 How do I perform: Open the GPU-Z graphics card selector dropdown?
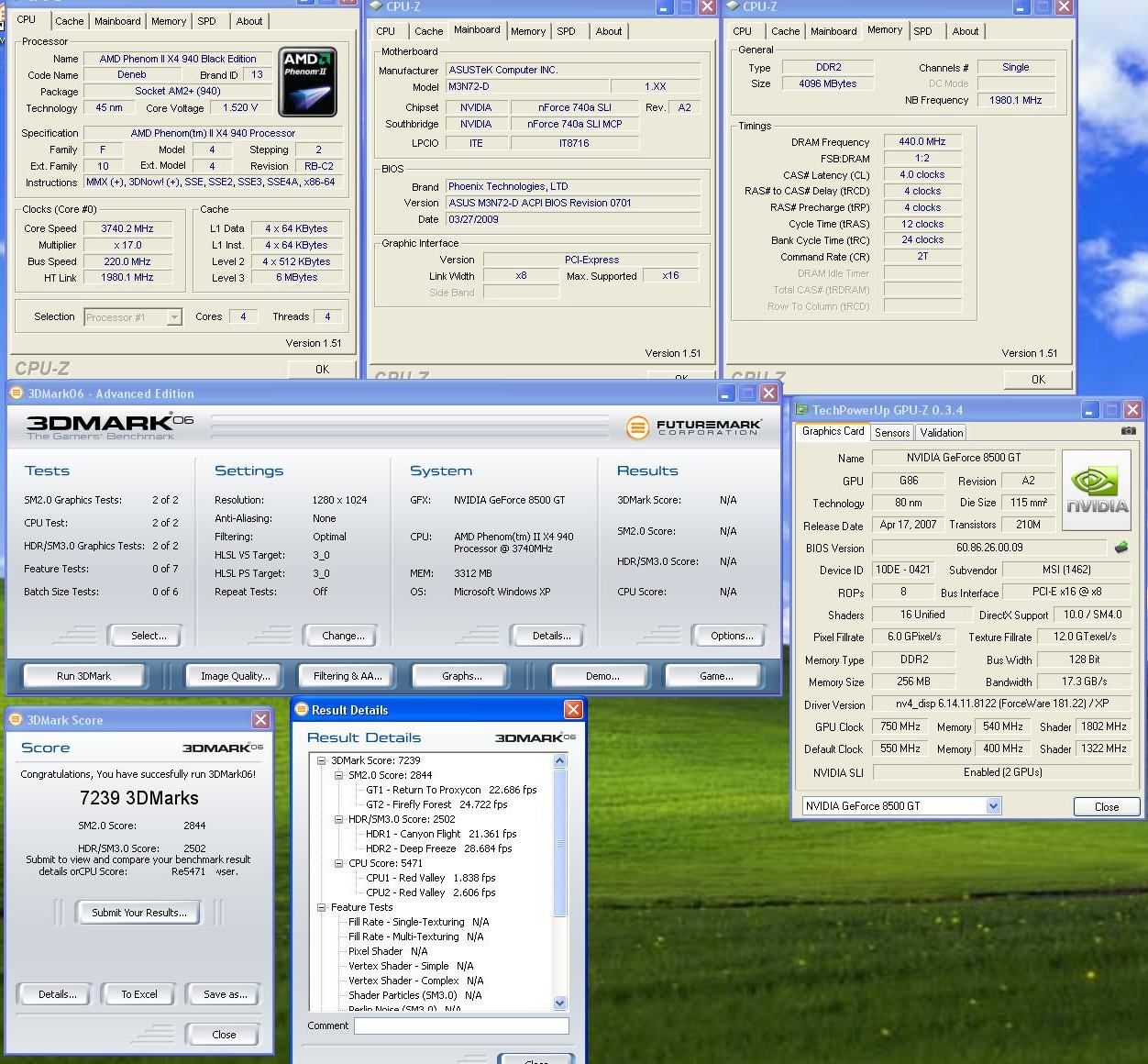click(x=993, y=806)
